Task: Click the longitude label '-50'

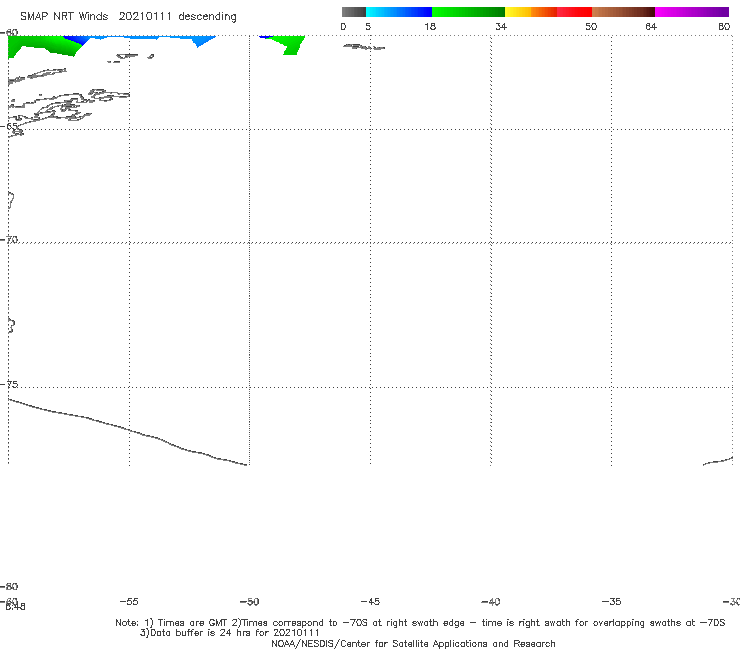Action: [250, 602]
